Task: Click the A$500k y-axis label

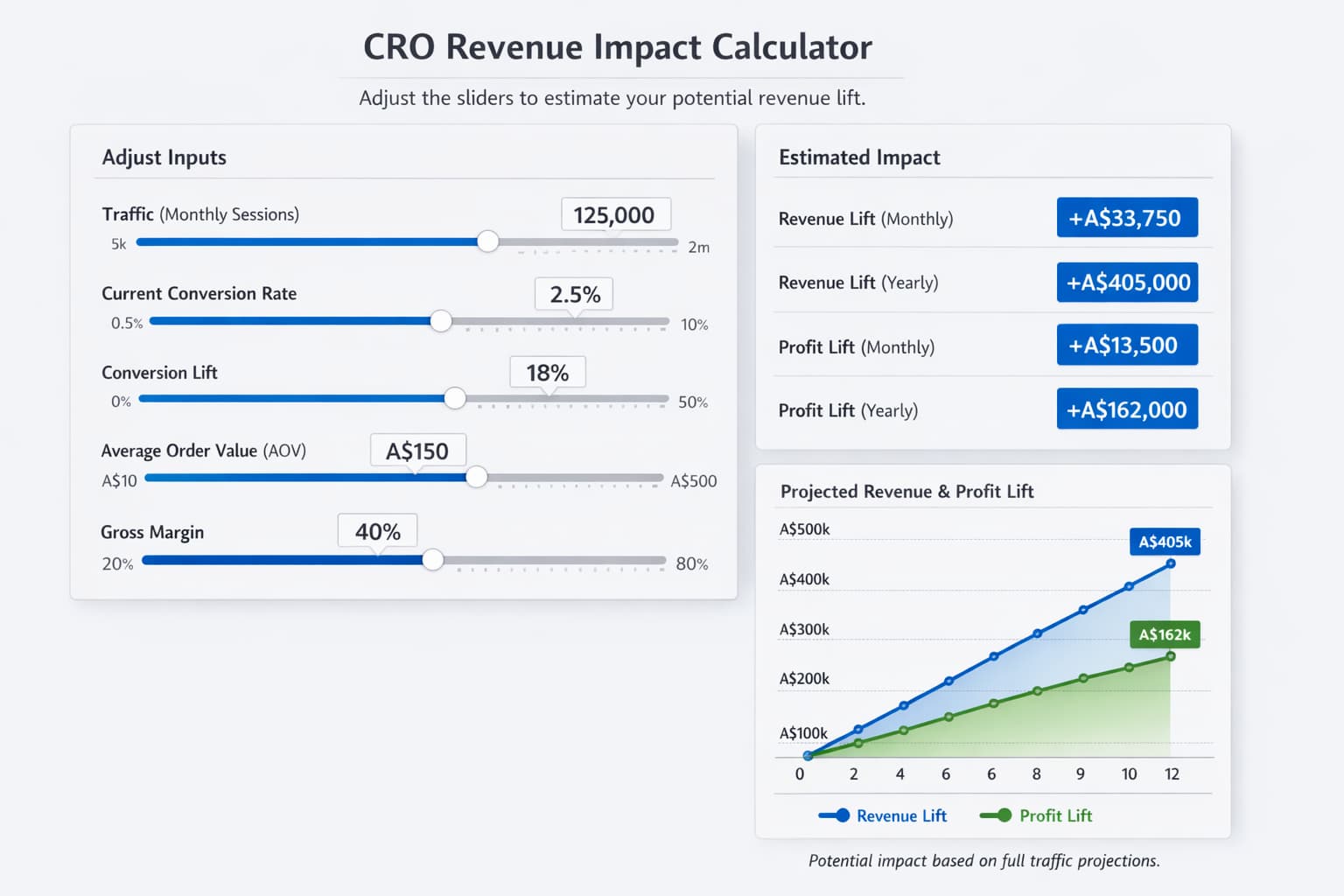Action: (804, 529)
